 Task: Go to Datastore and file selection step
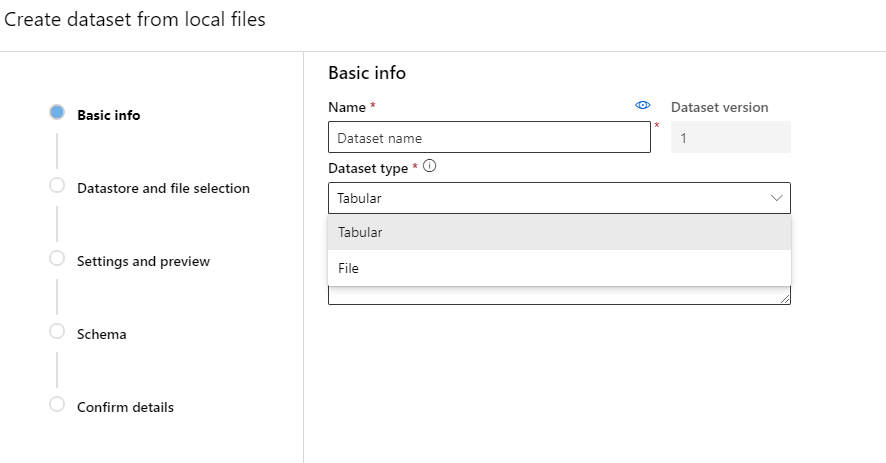[x=163, y=188]
